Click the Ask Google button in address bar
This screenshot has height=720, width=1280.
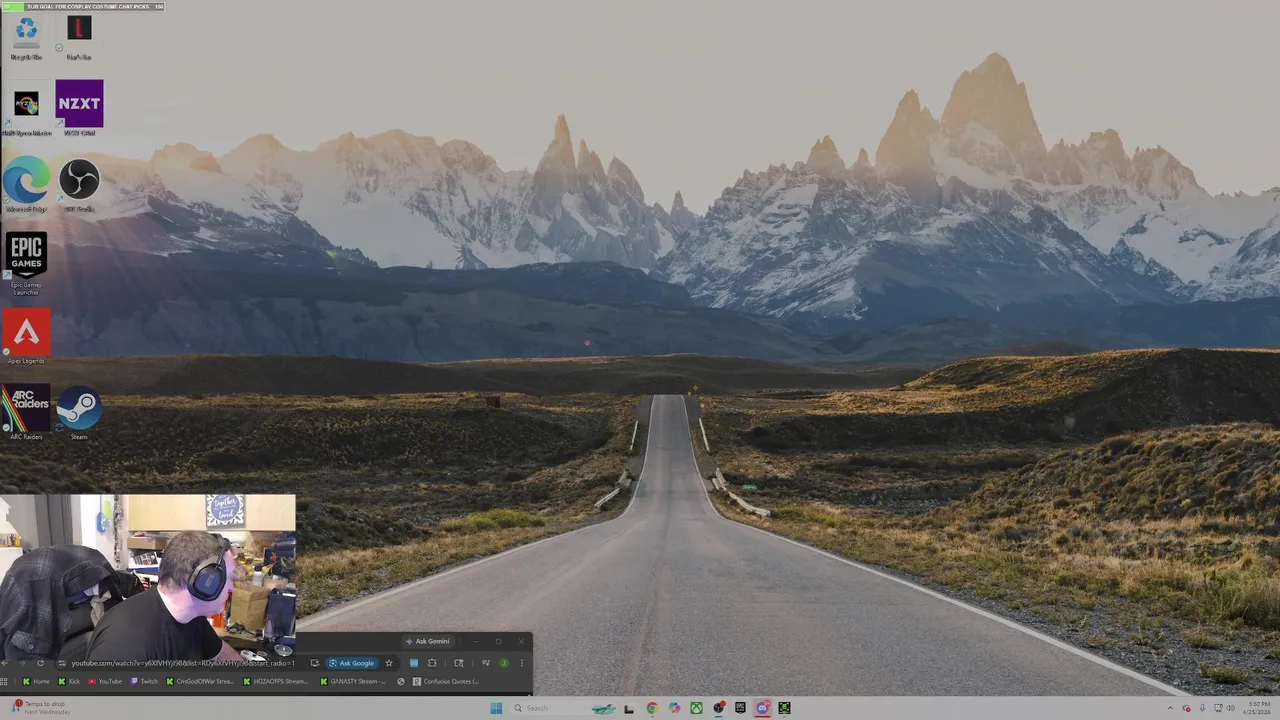click(x=352, y=663)
